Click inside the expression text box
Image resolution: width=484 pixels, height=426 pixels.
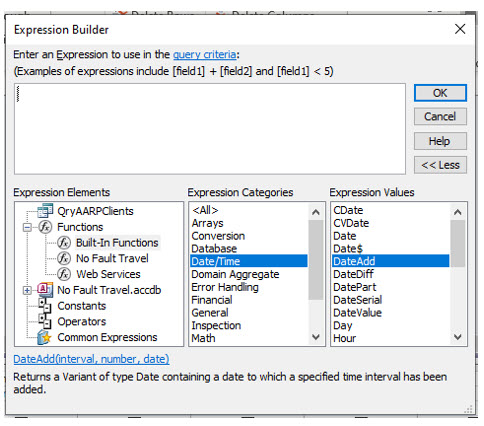(210, 129)
